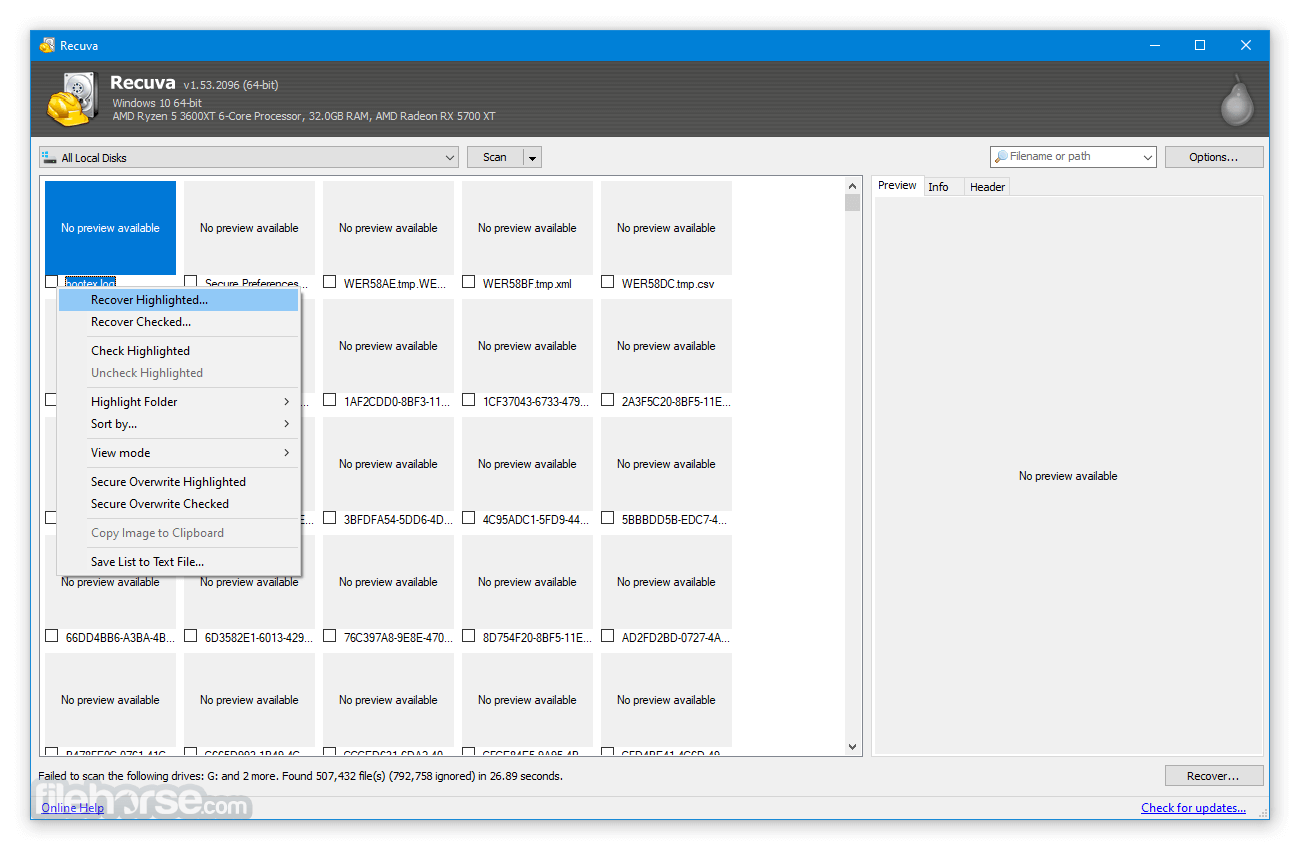The height and width of the screenshot is (850, 1300).
Task: Click the 76C397A8-9E8E-470... file name
Action: (398, 637)
